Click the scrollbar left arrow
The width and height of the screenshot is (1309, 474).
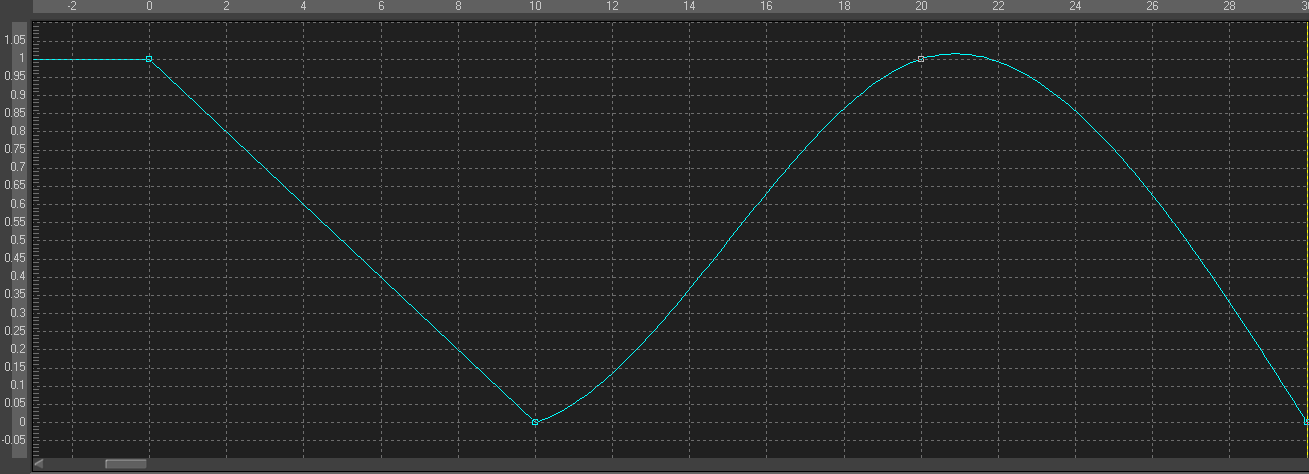[x=39, y=464]
